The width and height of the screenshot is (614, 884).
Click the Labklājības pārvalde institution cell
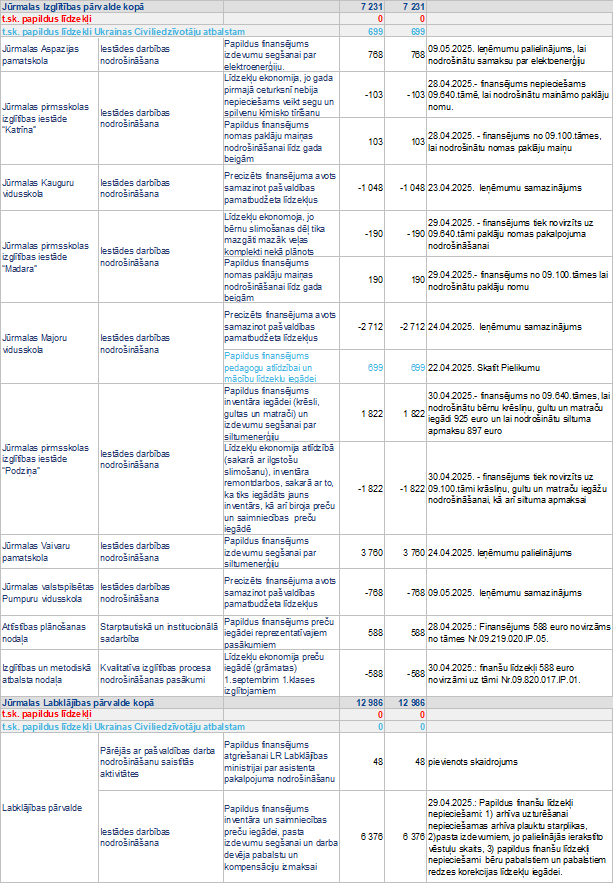48,807
